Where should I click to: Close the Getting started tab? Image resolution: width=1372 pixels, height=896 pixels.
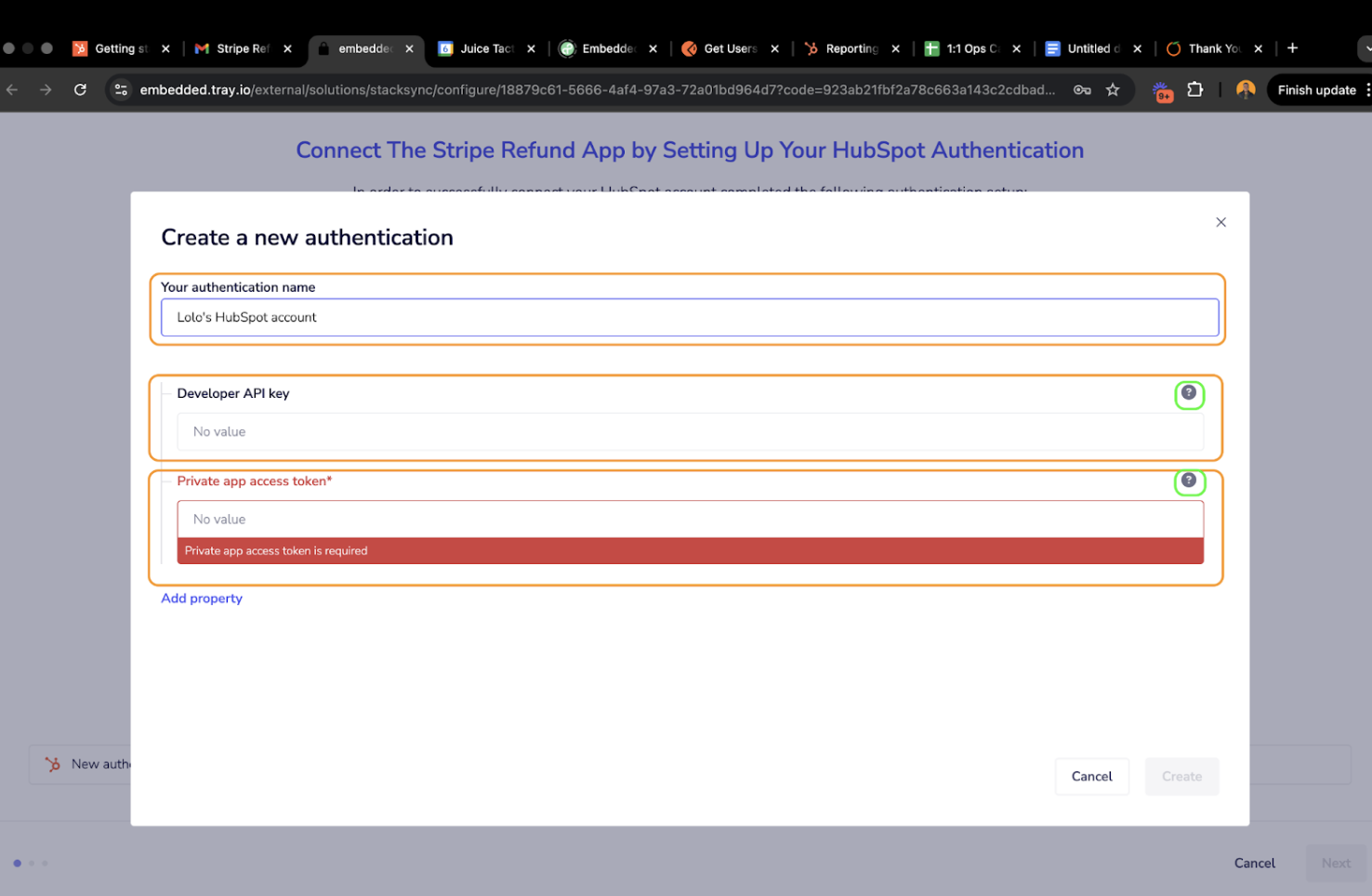click(x=165, y=49)
